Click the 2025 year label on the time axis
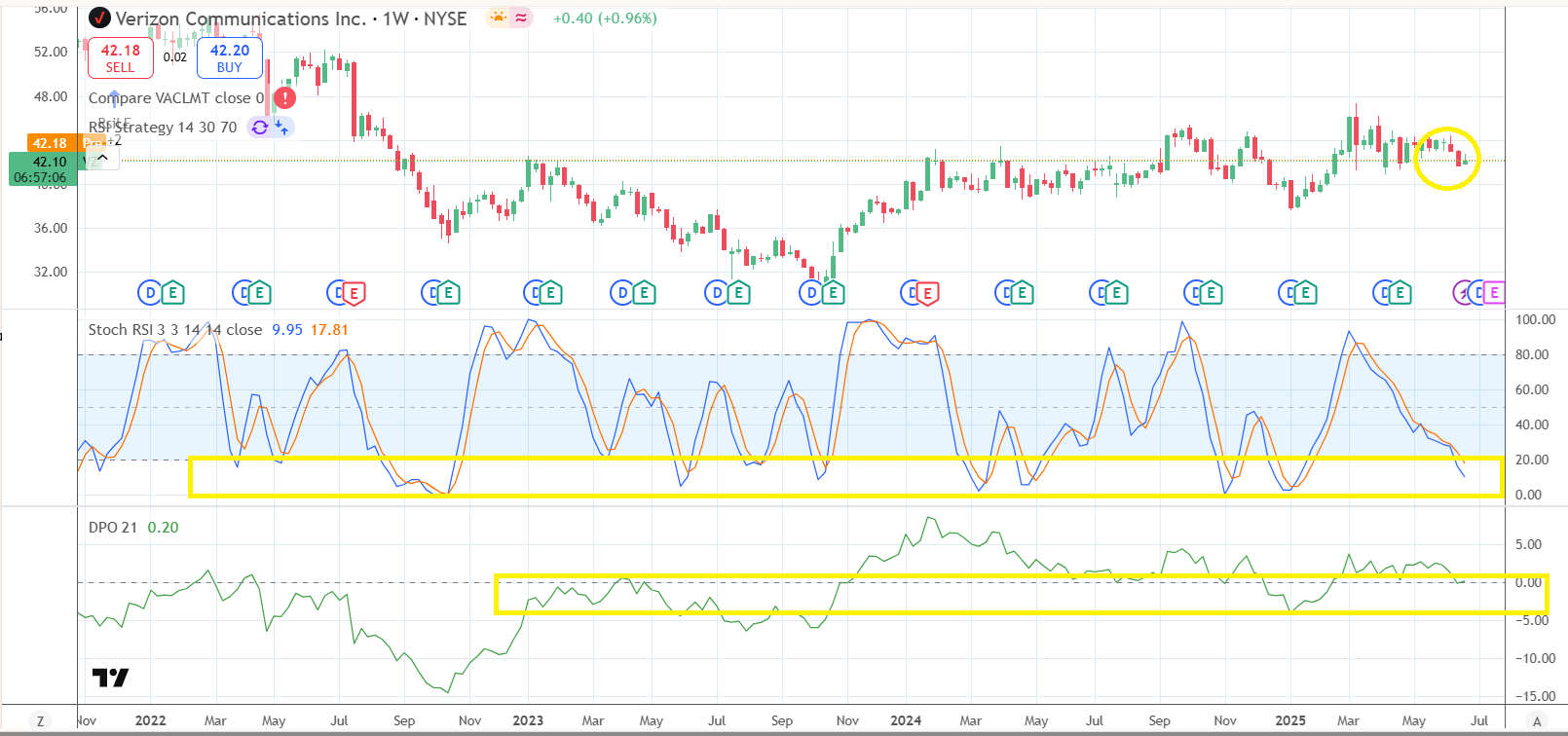Image resolution: width=1568 pixels, height=736 pixels. pyautogui.click(x=1290, y=720)
